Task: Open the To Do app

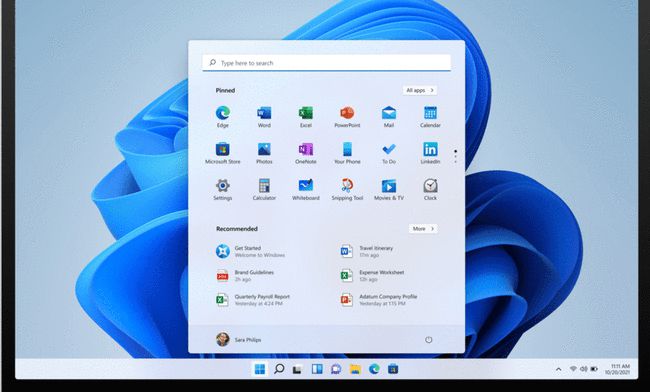Action: 389,153
